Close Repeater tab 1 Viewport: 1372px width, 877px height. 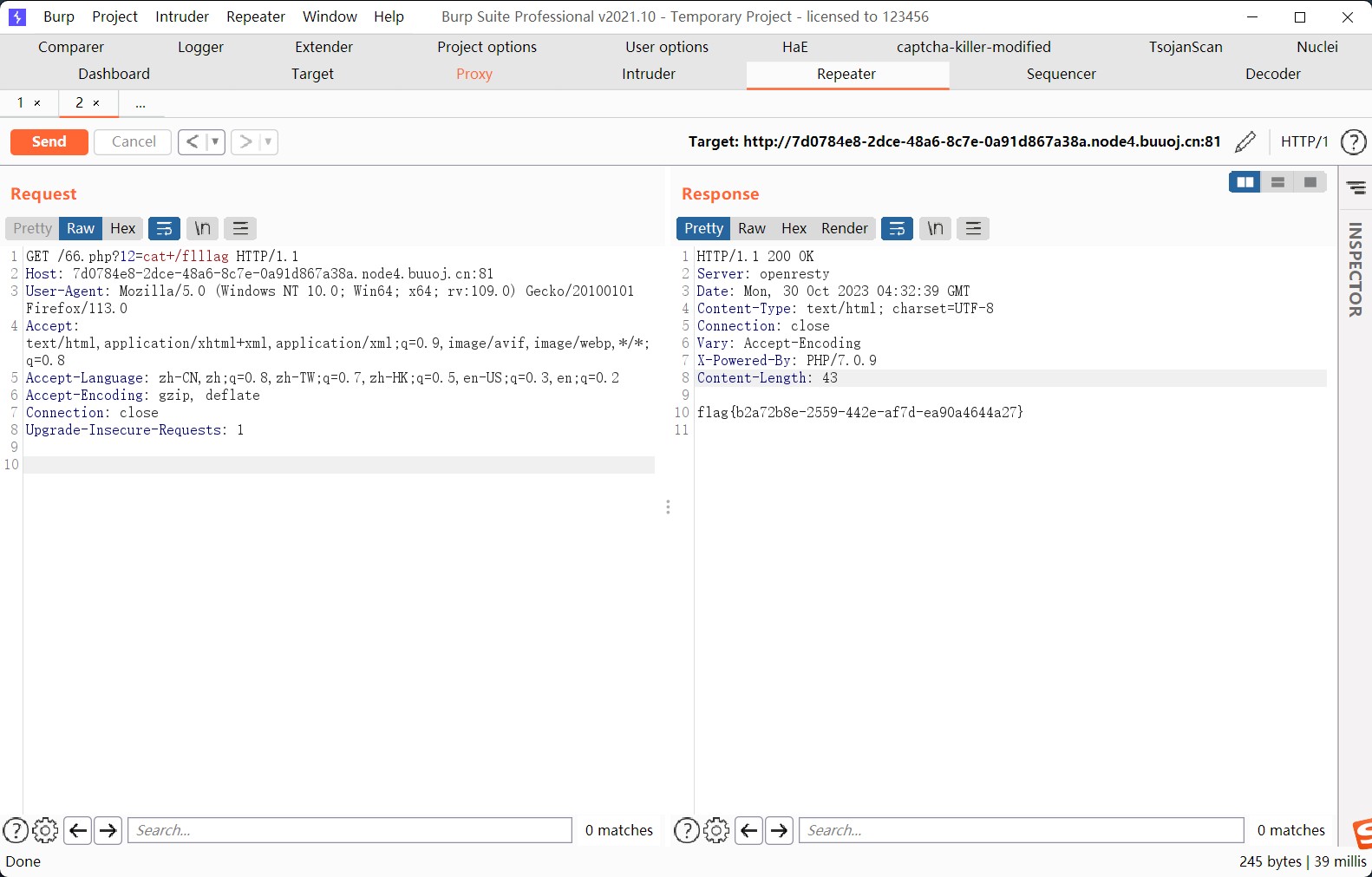click(x=37, y=103)
